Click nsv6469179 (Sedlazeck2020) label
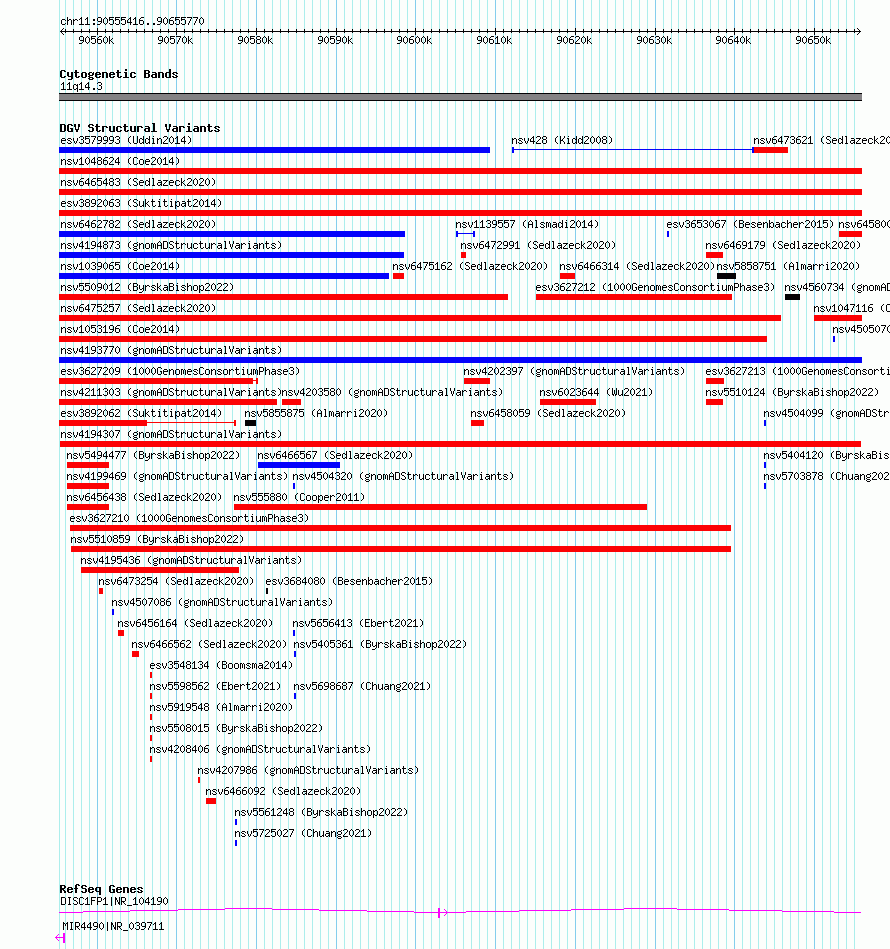890x949 pixels. pyautogui.click(x=783, y=245)
